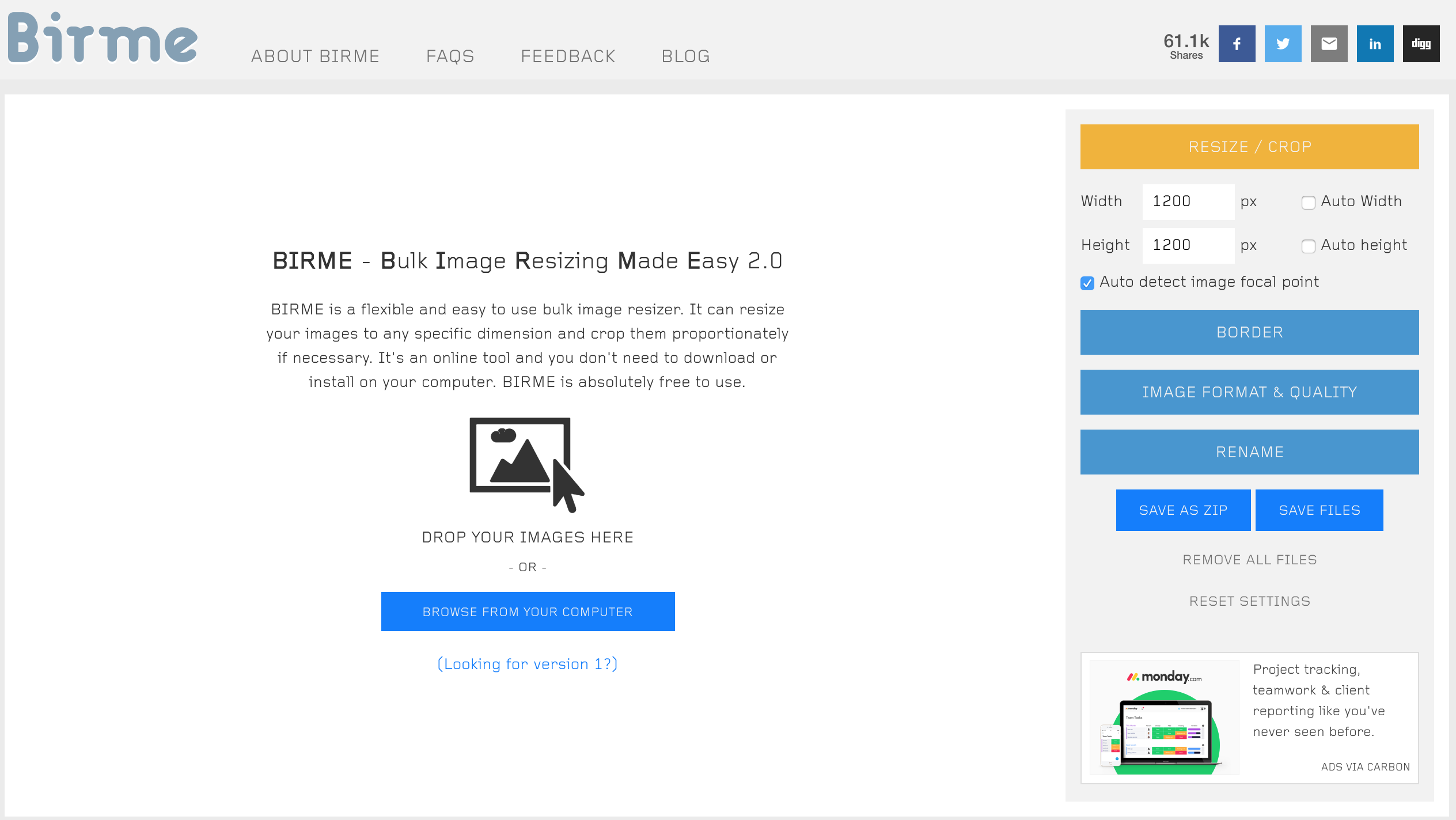Uncheck Auto detect image focal point

pos(1087,283)
